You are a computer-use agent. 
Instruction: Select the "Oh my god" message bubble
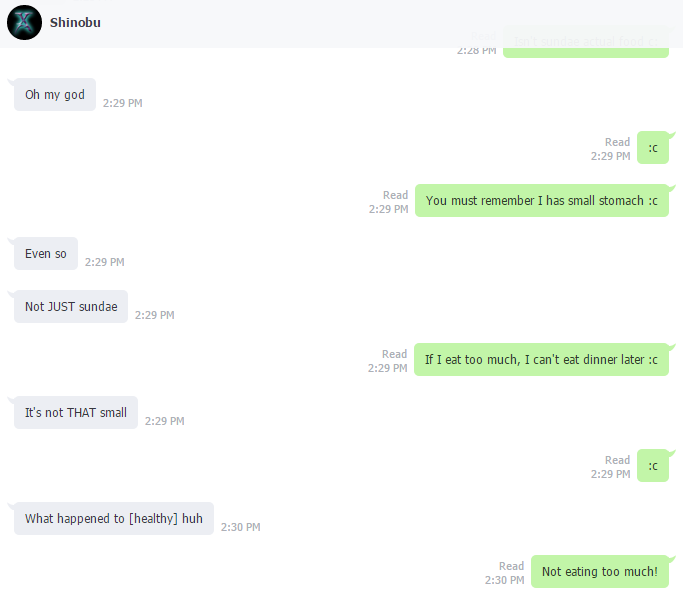coord(55,95)
